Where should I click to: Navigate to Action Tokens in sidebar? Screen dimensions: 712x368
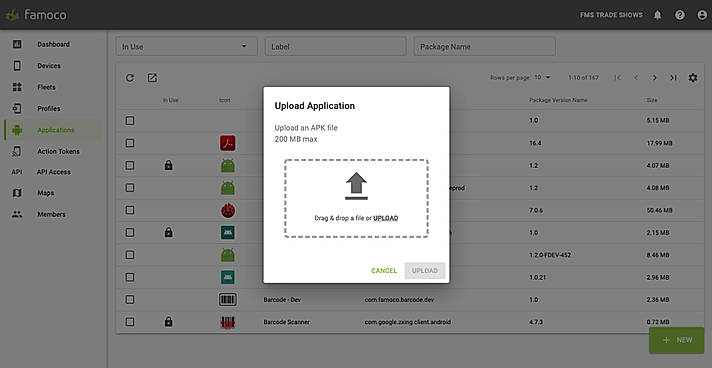pos(58,151)
